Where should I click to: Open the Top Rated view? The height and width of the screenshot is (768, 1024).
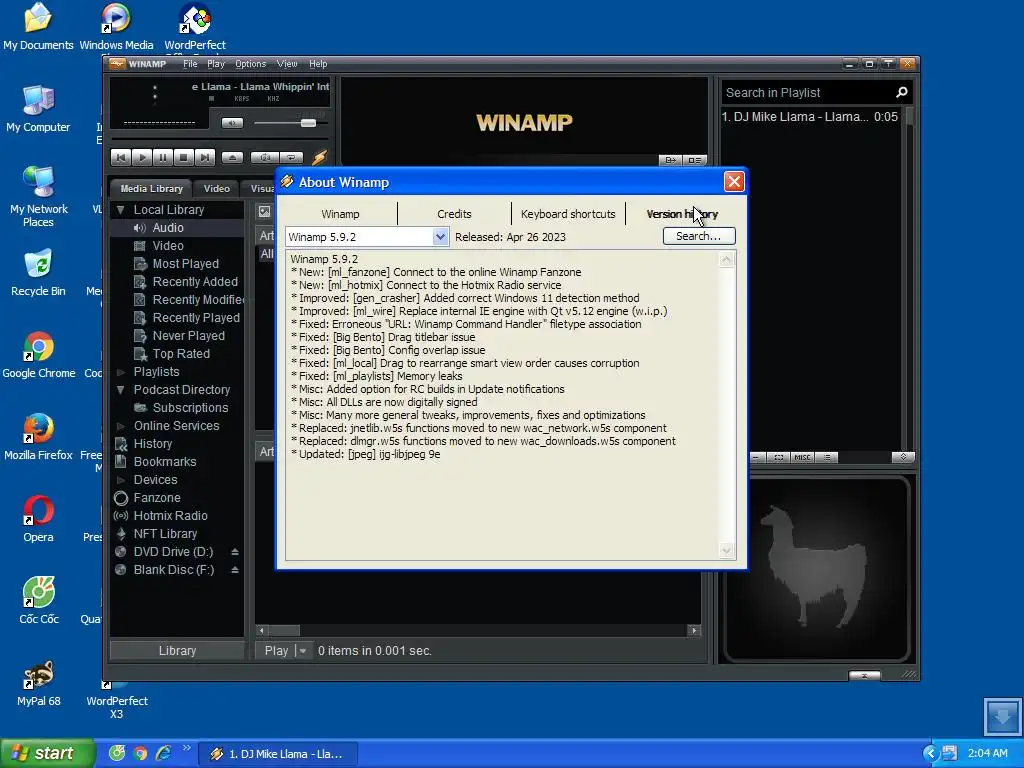click(x=181, y=354)
